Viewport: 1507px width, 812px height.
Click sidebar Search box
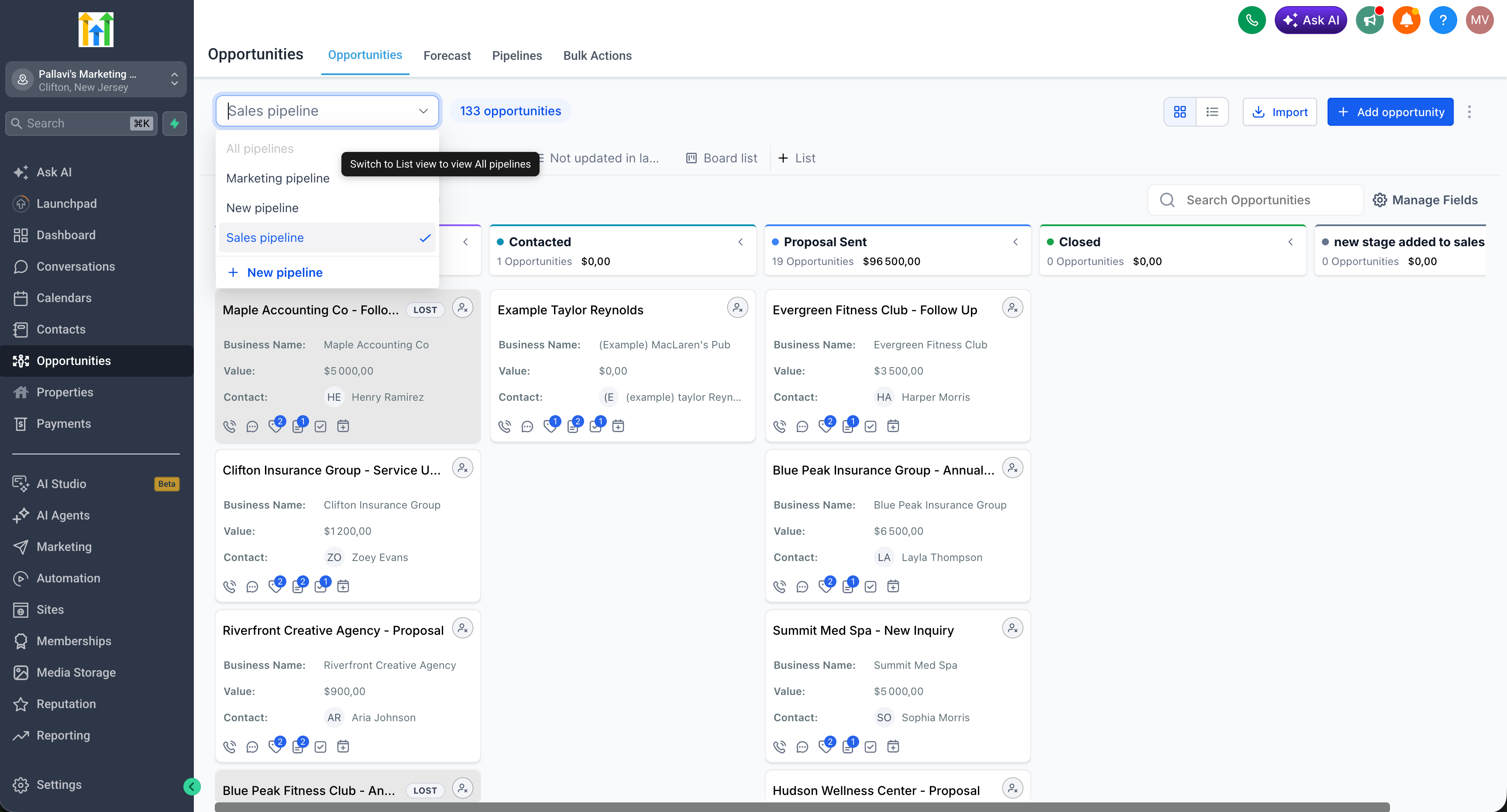tap(81, 124)
